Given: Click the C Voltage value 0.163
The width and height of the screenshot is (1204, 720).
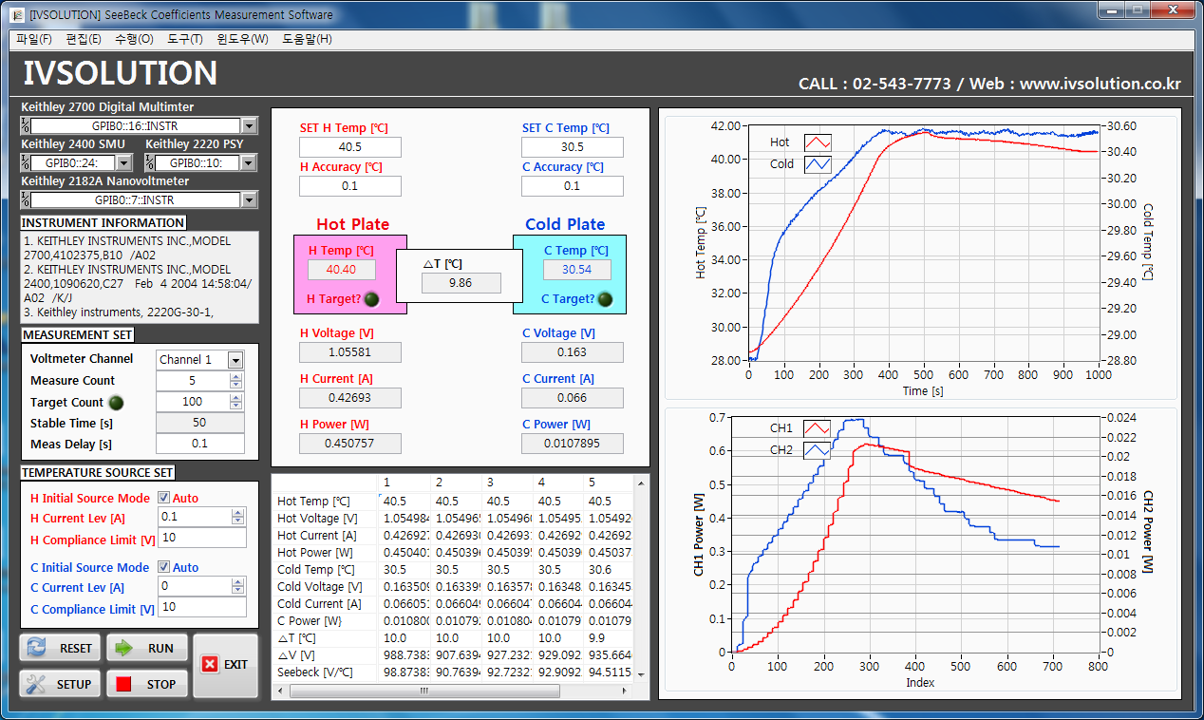Looking at the screenshot, I should tap(572, 352).
